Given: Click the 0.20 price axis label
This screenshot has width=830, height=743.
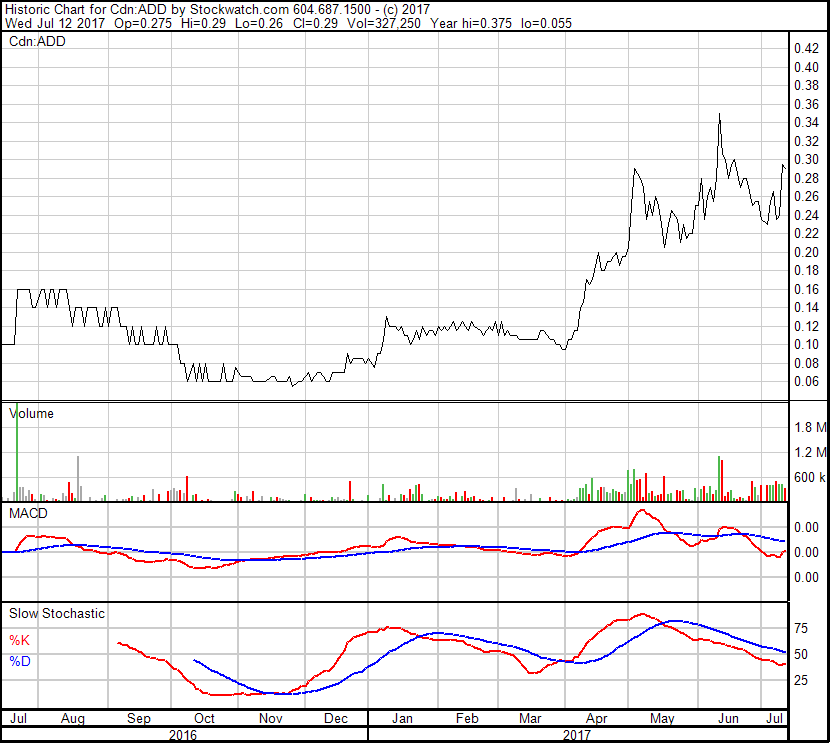Looking at the screenshot, I should pos(806,252).
